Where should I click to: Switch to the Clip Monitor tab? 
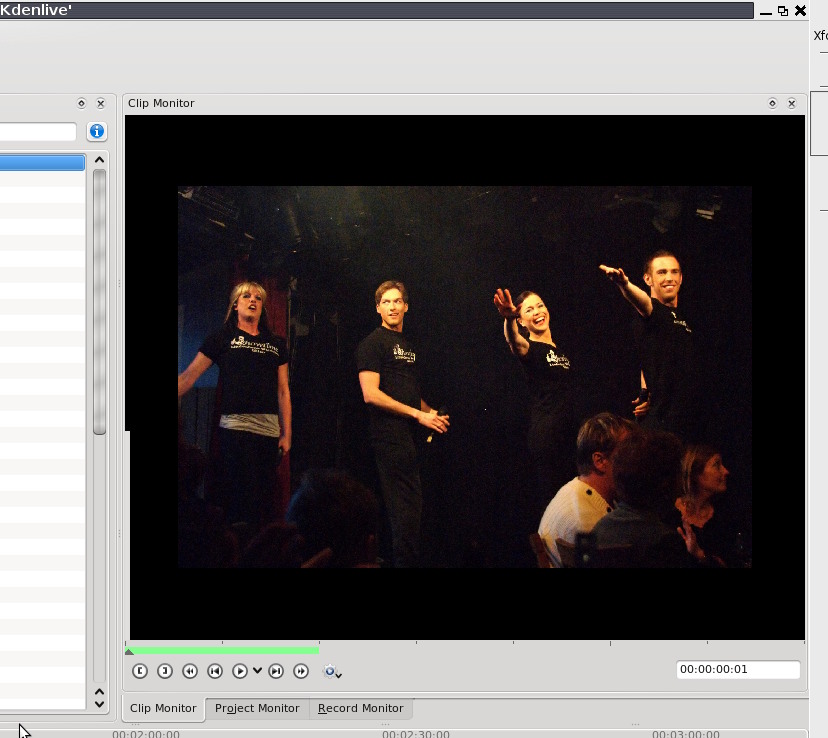tap(163, 708)
